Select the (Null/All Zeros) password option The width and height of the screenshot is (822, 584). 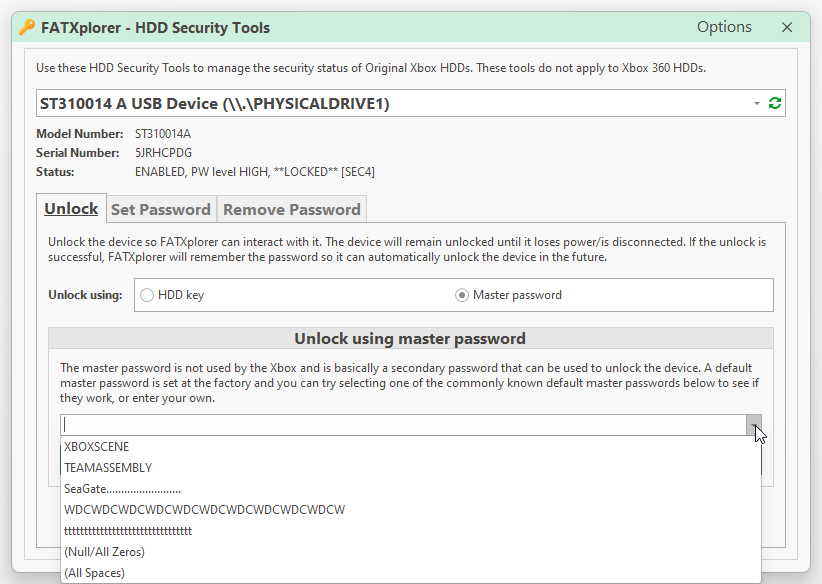pyautogui.click(x=104, y=552)
